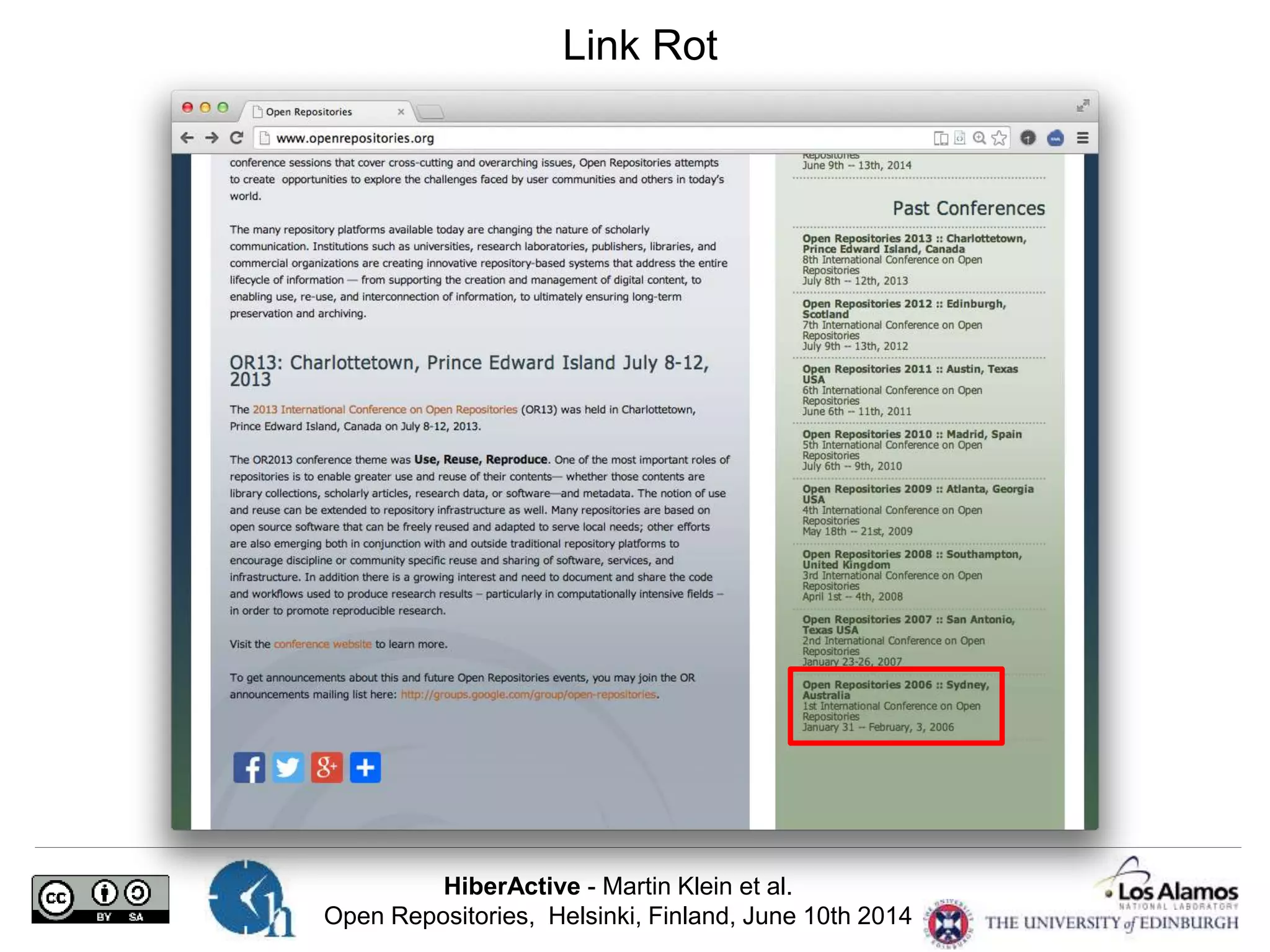Click the page source icon in address bar
1270x952 pixels.
(960, 138)
